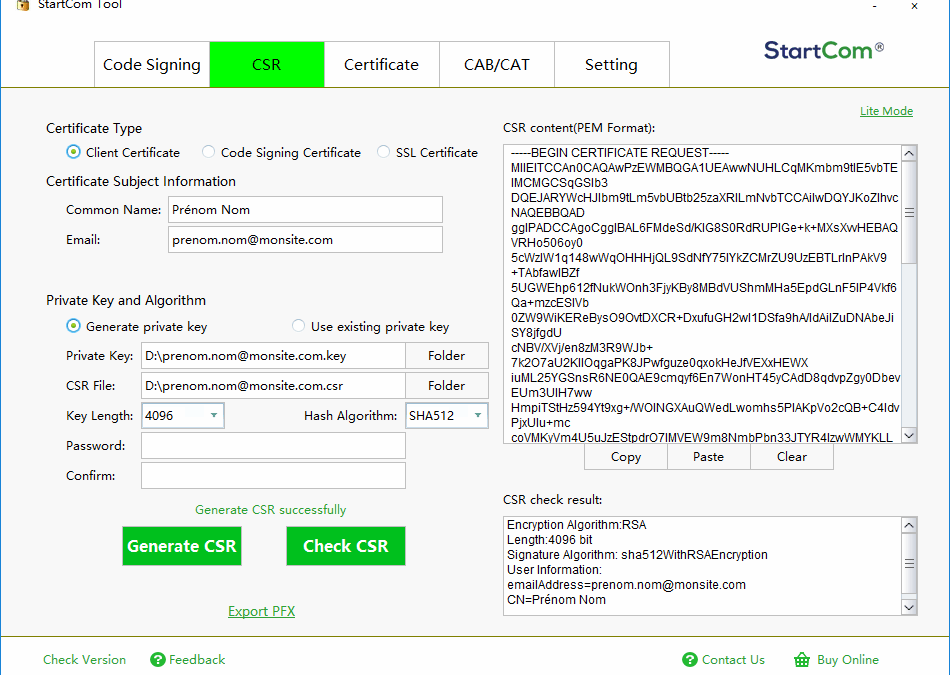Click CSR content scrollbar up arrow
This screenshot has width=950, height=675.
pos(909,153)
